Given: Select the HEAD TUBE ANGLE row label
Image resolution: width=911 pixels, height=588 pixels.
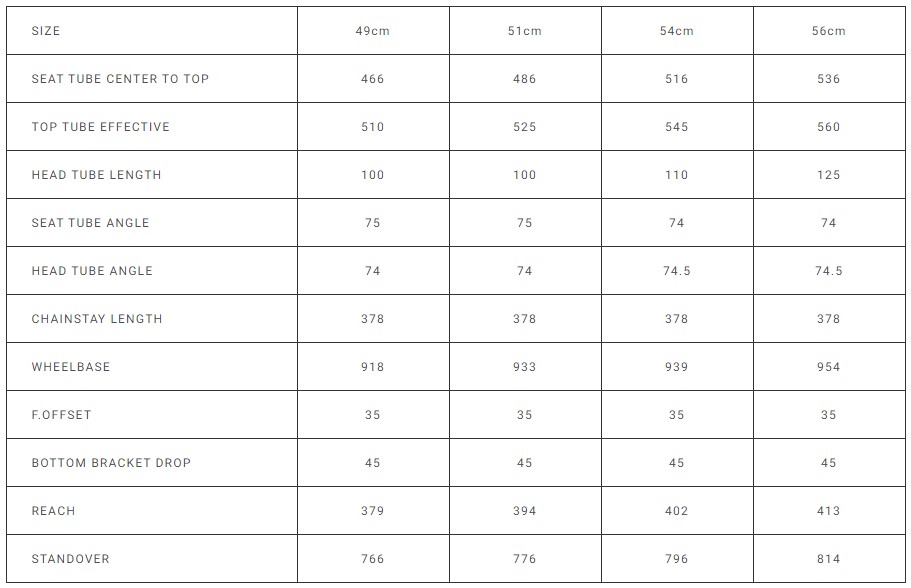Looking at the screenshot, I should pyautogui.click(x=92, y=271).
